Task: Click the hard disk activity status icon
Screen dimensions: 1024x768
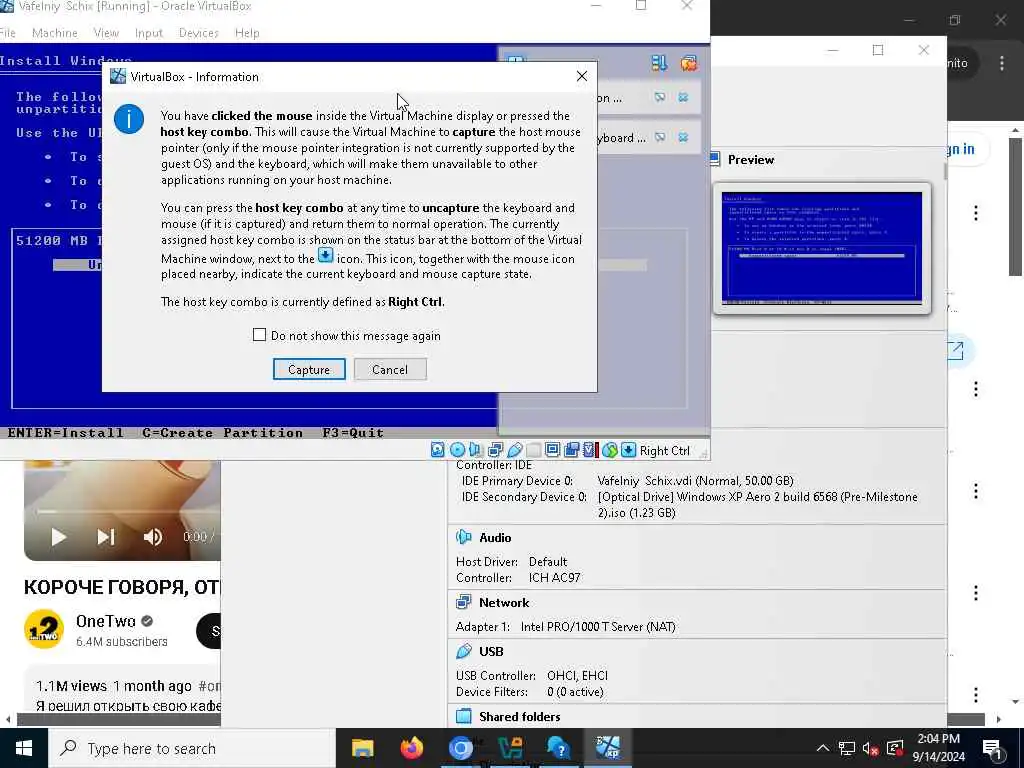Action: [438, 450]
